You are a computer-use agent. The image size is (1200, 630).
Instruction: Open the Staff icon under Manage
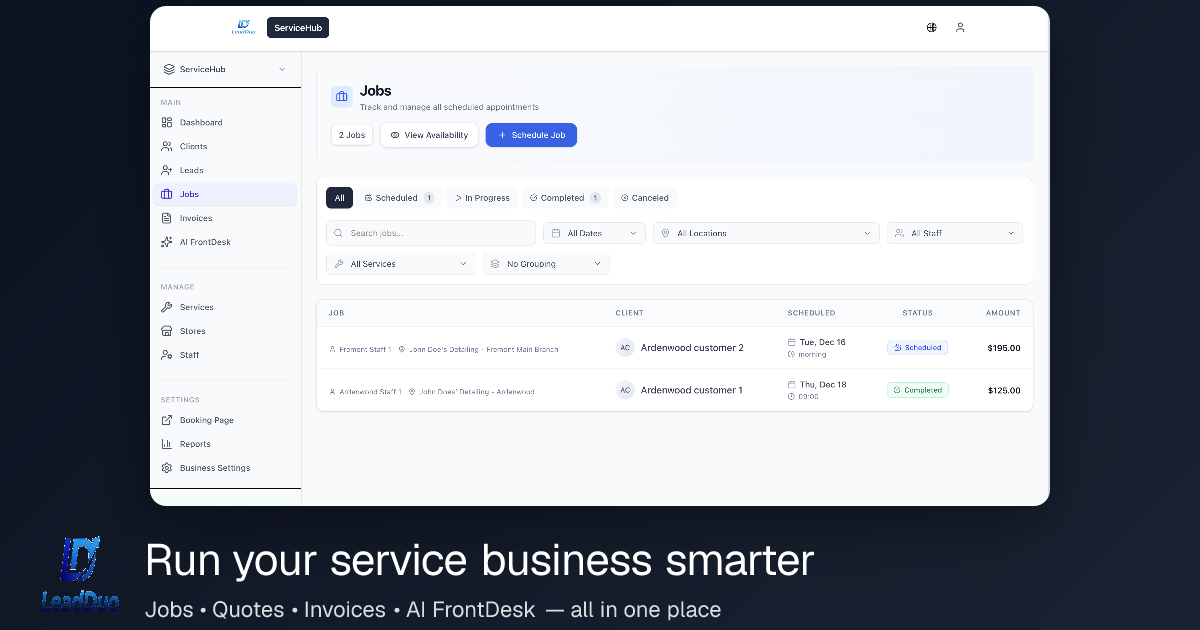point(167,355)
